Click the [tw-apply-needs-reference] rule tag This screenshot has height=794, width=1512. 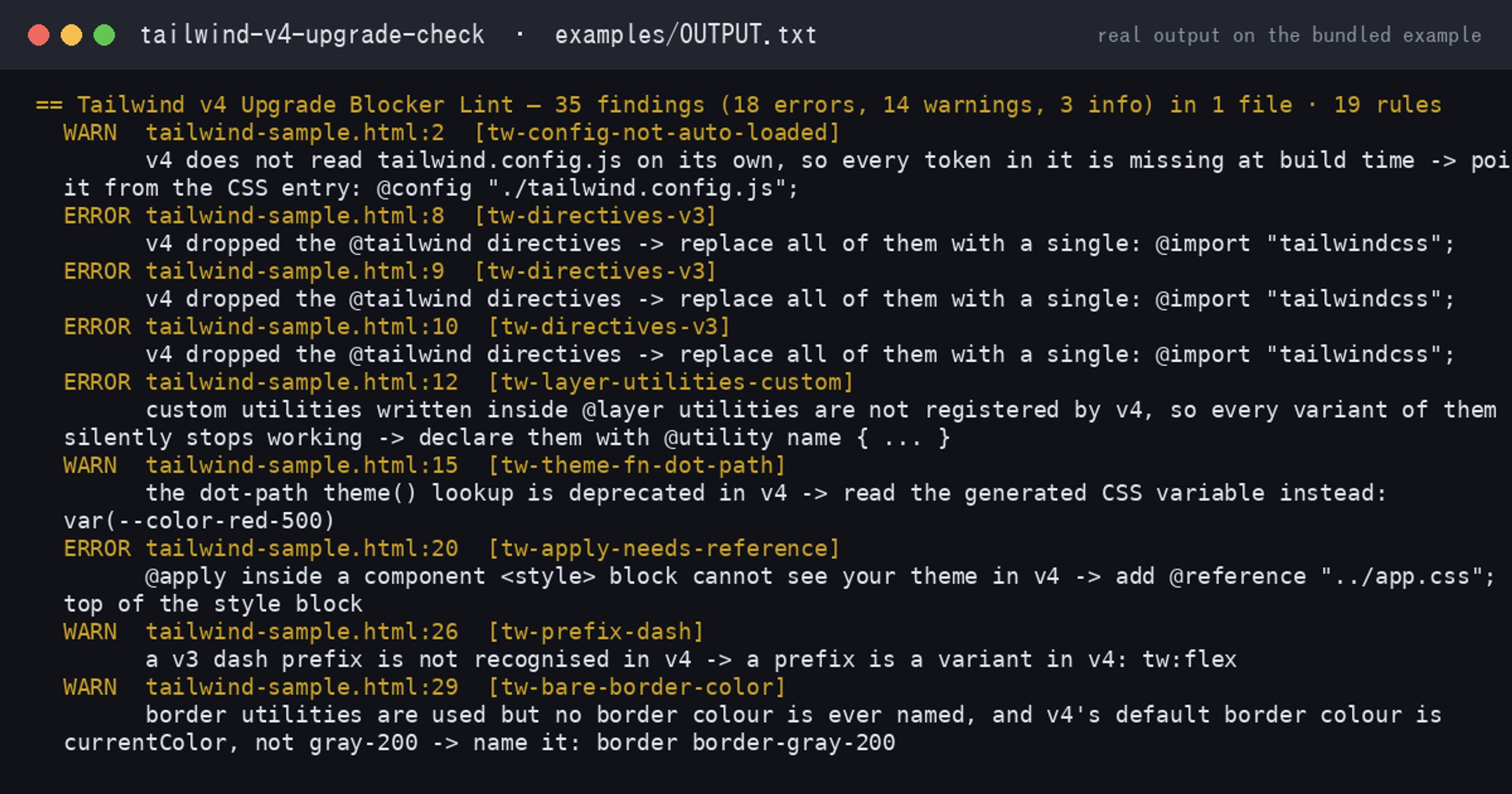coord(664,549)
